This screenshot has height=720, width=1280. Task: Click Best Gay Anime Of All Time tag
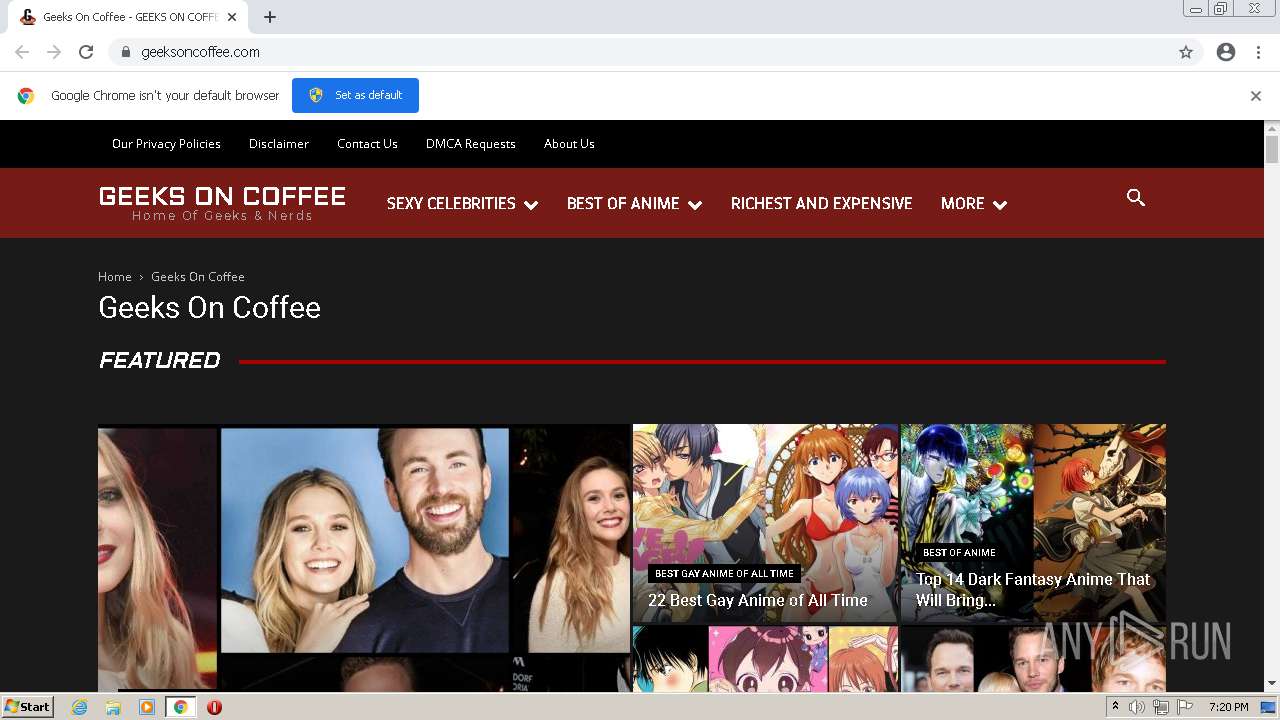click(724, 574)
